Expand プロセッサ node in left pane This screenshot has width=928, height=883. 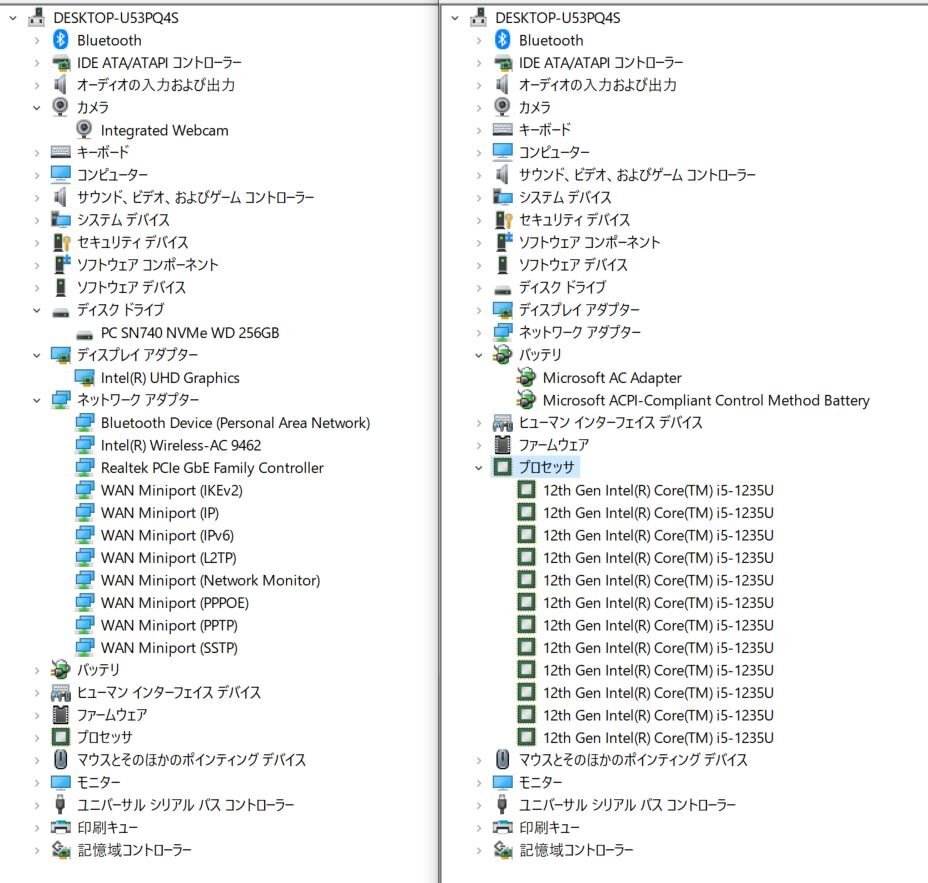click(x=37, y=737)
